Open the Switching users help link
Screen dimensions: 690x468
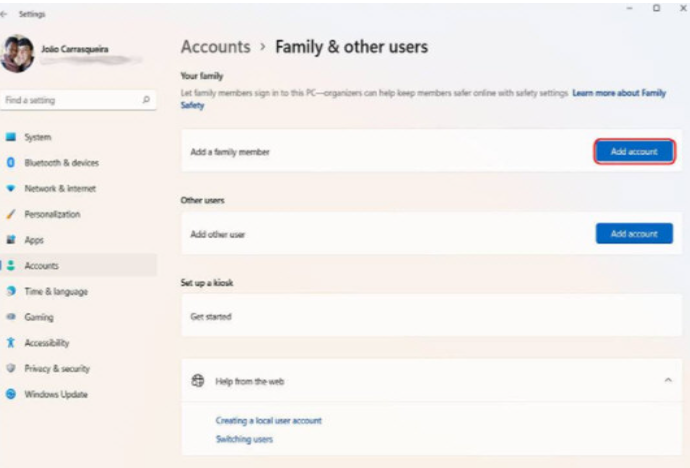point(244,439)
